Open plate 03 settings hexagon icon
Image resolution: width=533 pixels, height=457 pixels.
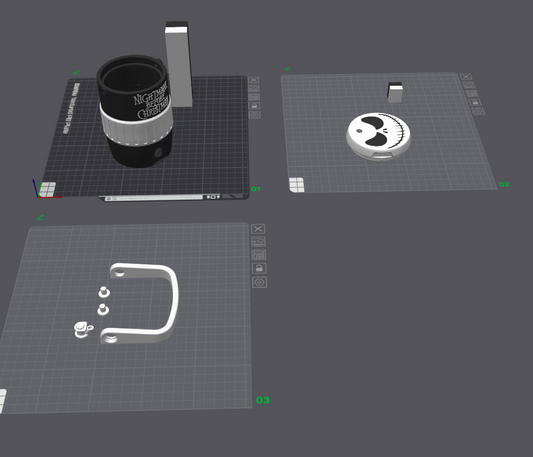260,282
